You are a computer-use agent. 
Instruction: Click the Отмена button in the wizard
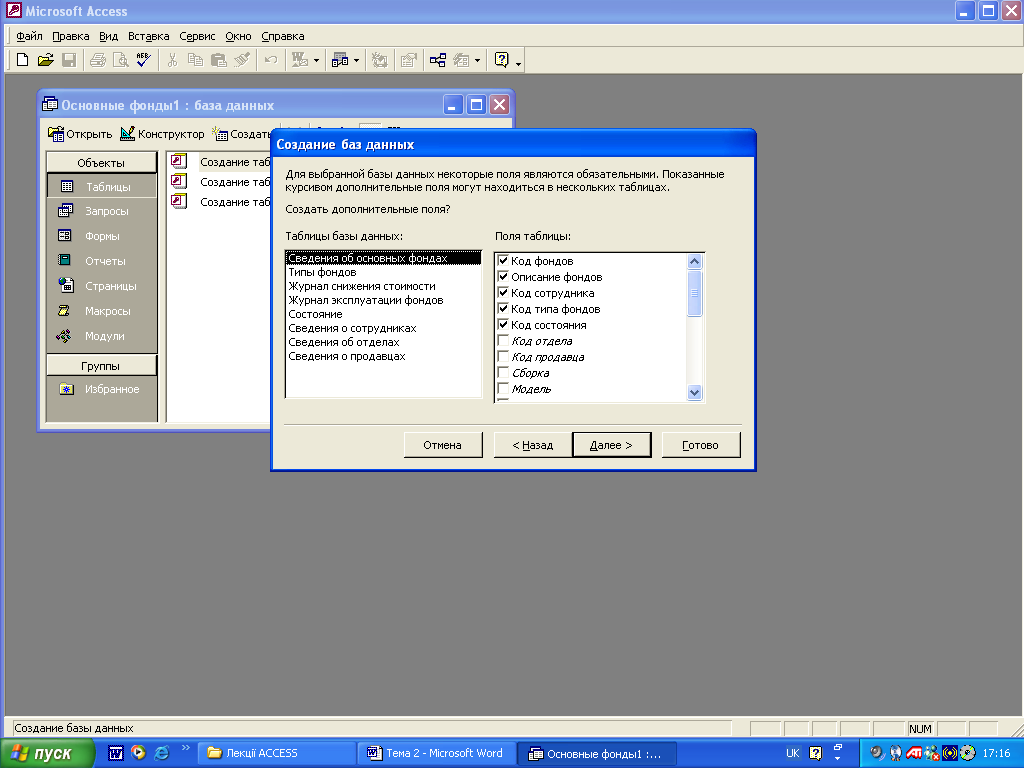click(443, 445)
